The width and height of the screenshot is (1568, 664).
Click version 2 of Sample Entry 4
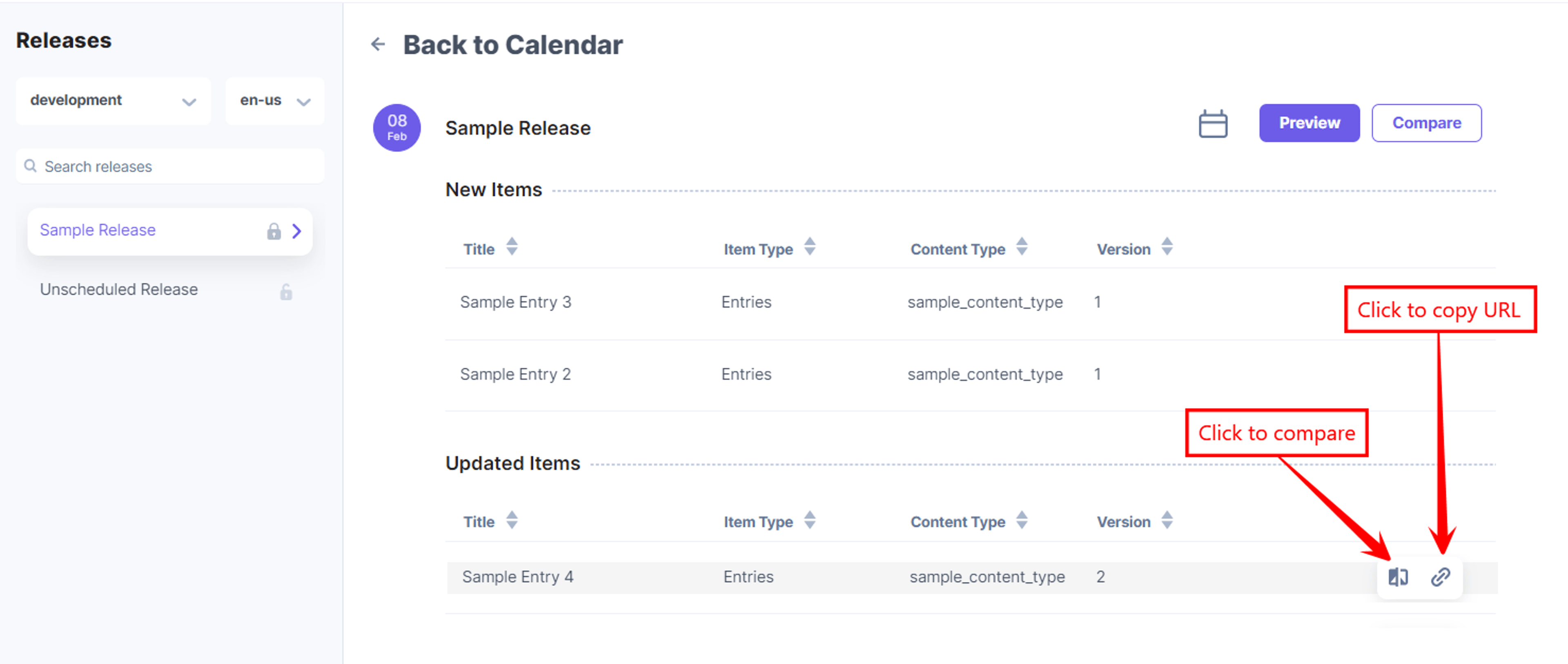tap(1100, 577)
